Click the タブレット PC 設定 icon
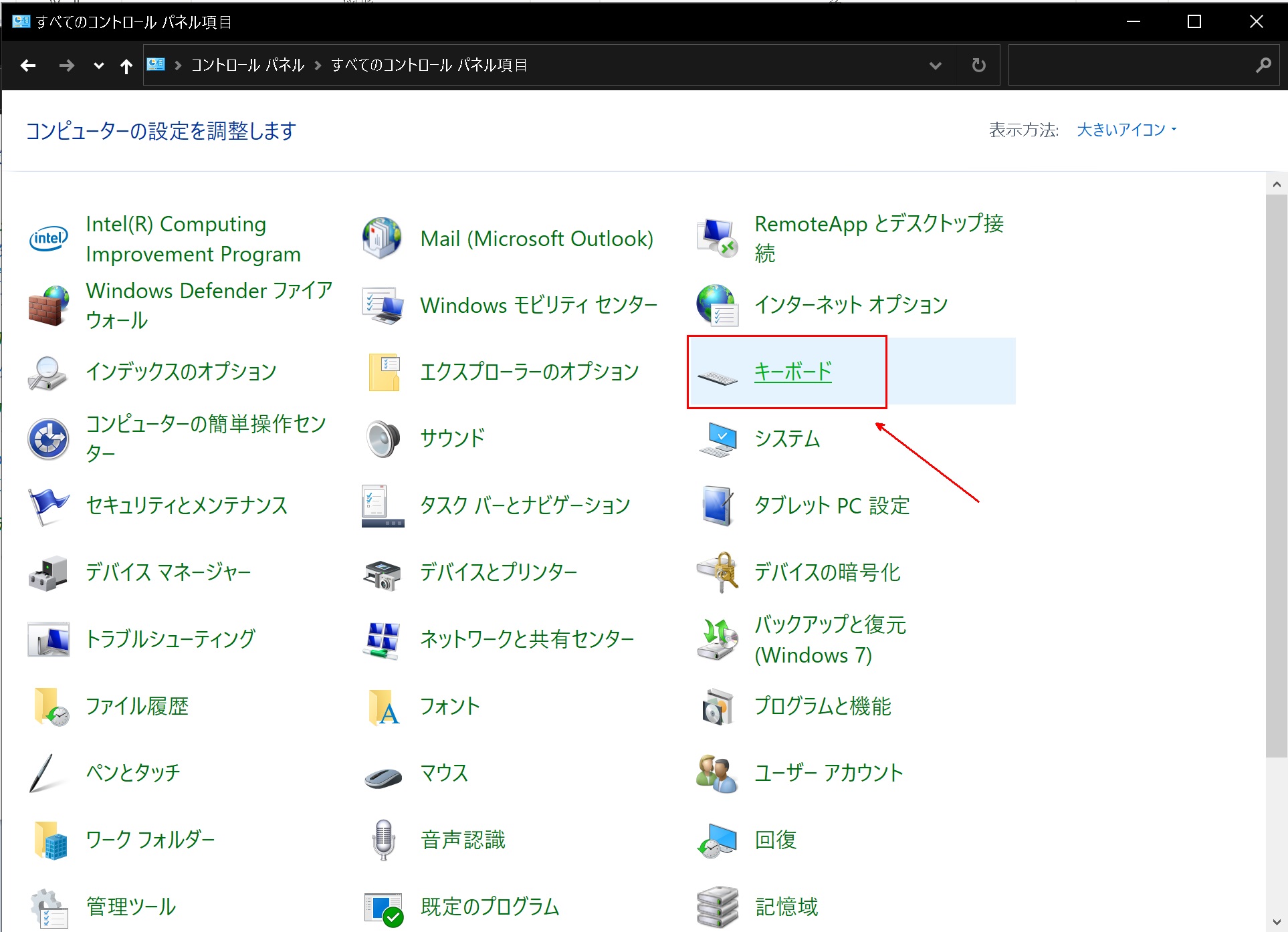Image resolution: width=1288 pixels, height=932 pixels. click(x=717, y=506)
